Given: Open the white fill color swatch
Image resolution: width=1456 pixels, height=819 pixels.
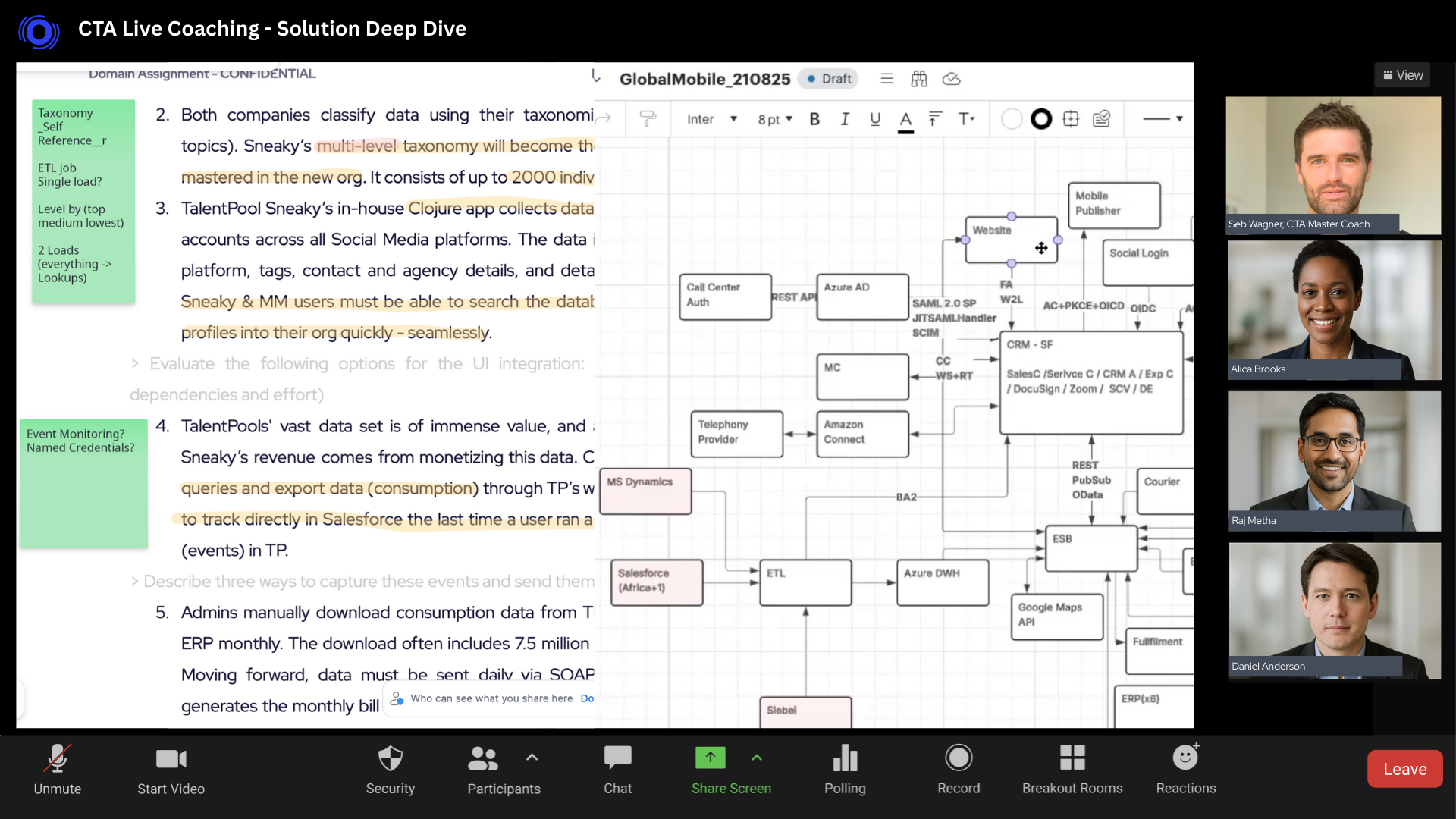Looking at the screenshot, I should coord(1012,119).
